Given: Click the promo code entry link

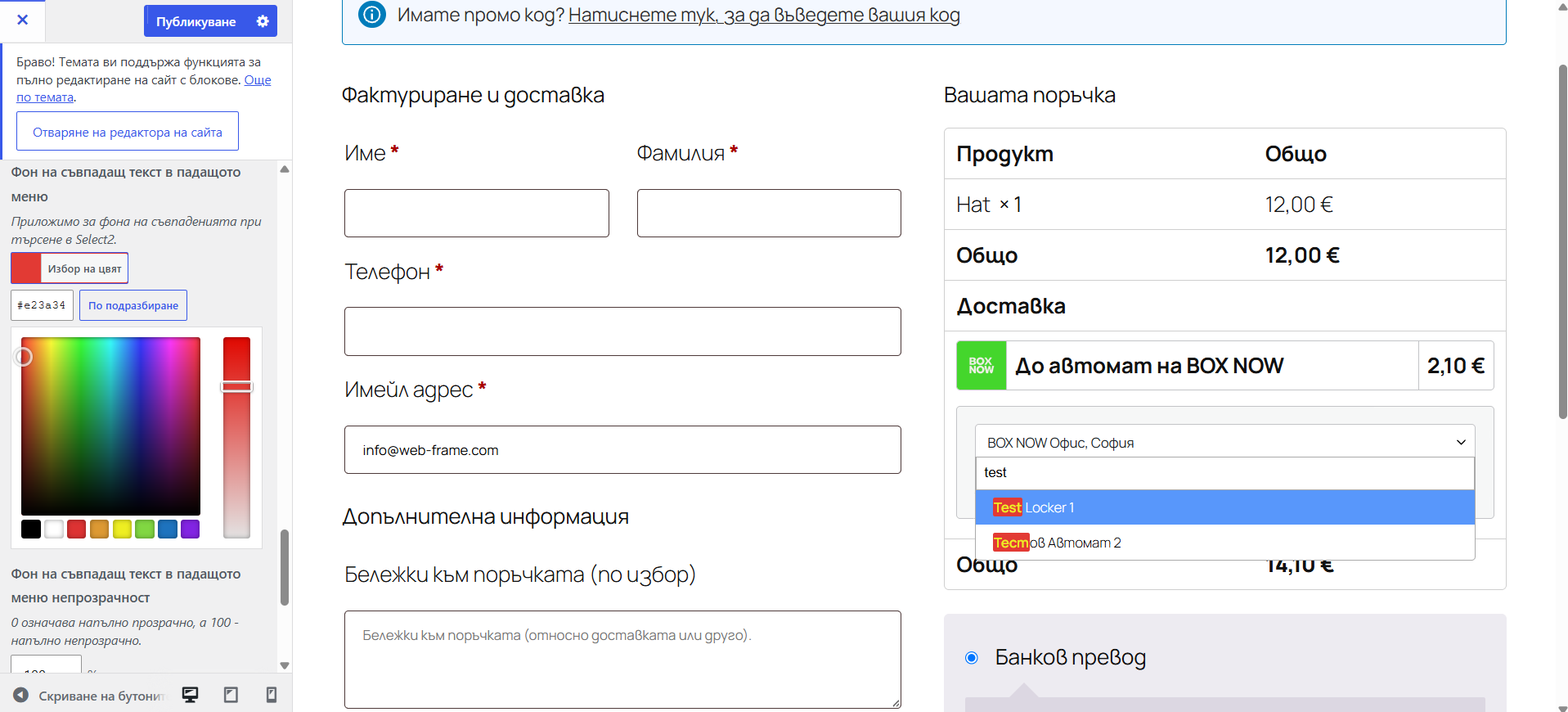Looking at the screenshot, I should pyautogui.click(x=764, y=15).
